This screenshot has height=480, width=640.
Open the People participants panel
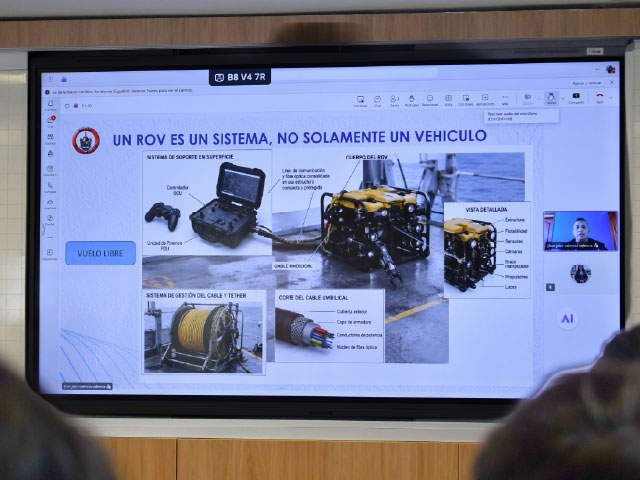click(394, 101)
